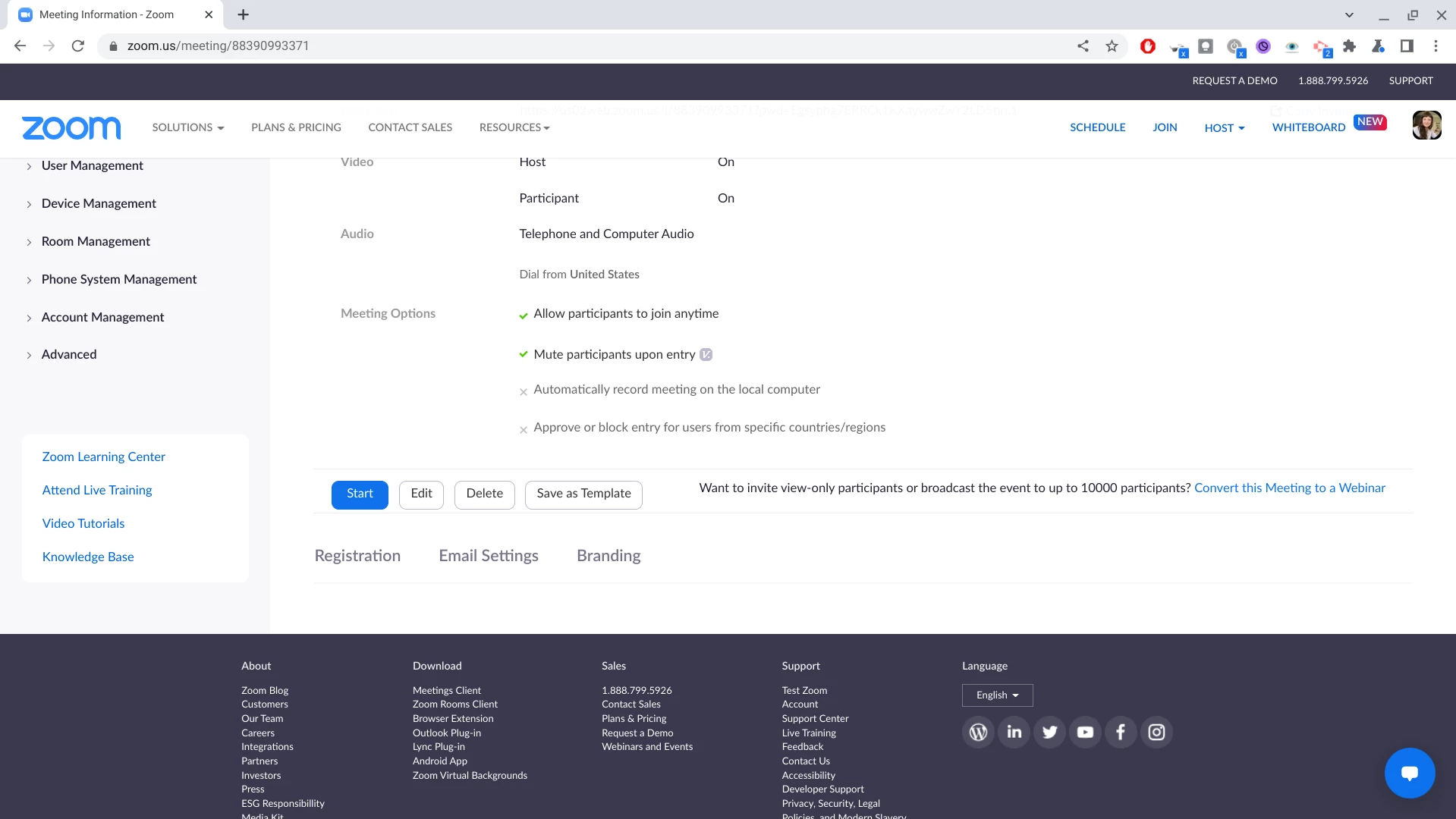
Task: Open the chat support bubble
Action: pyautogui.click(x=1409, y=773)
